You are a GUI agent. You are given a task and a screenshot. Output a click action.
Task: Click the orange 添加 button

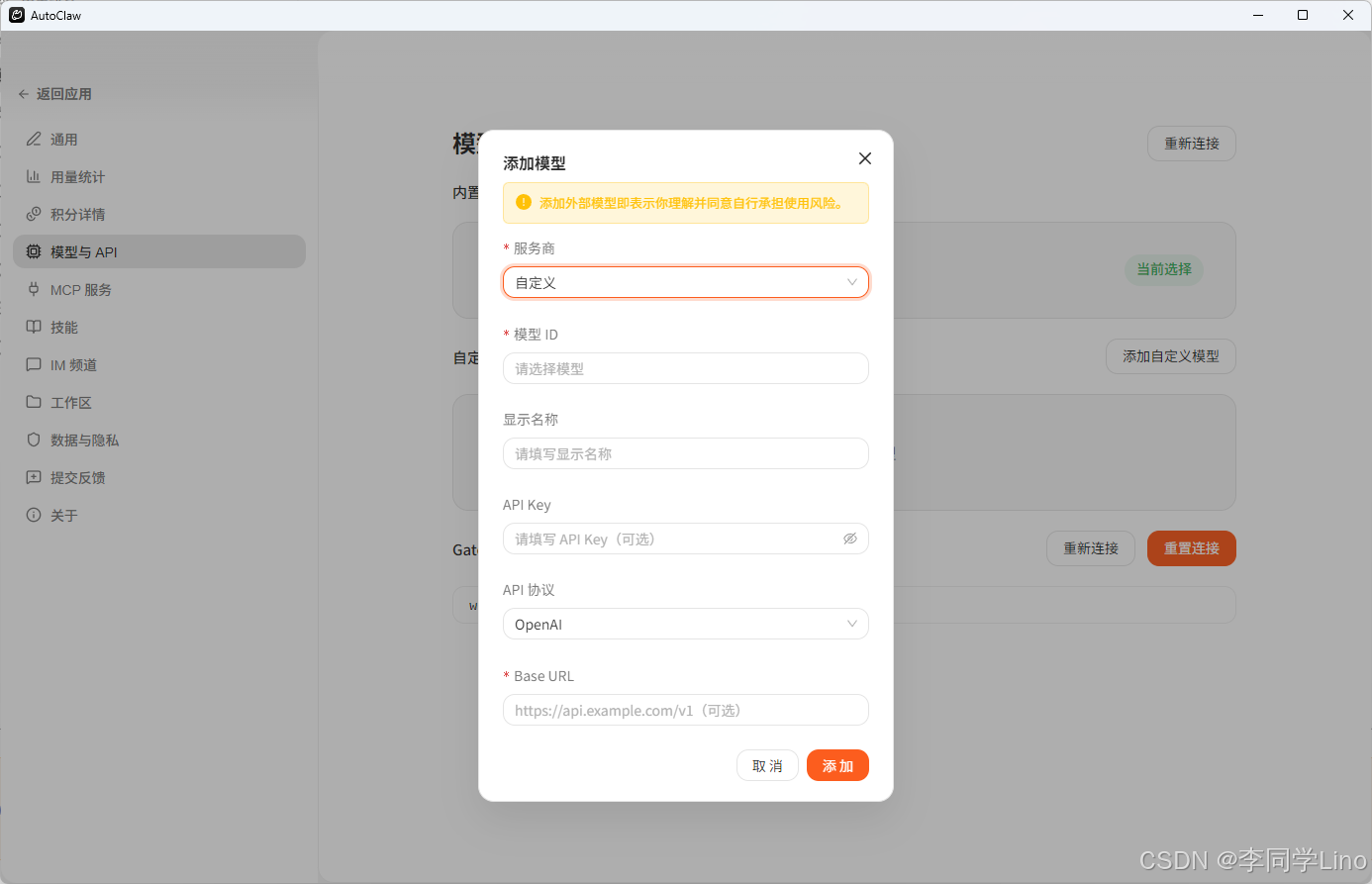[837, 765]
